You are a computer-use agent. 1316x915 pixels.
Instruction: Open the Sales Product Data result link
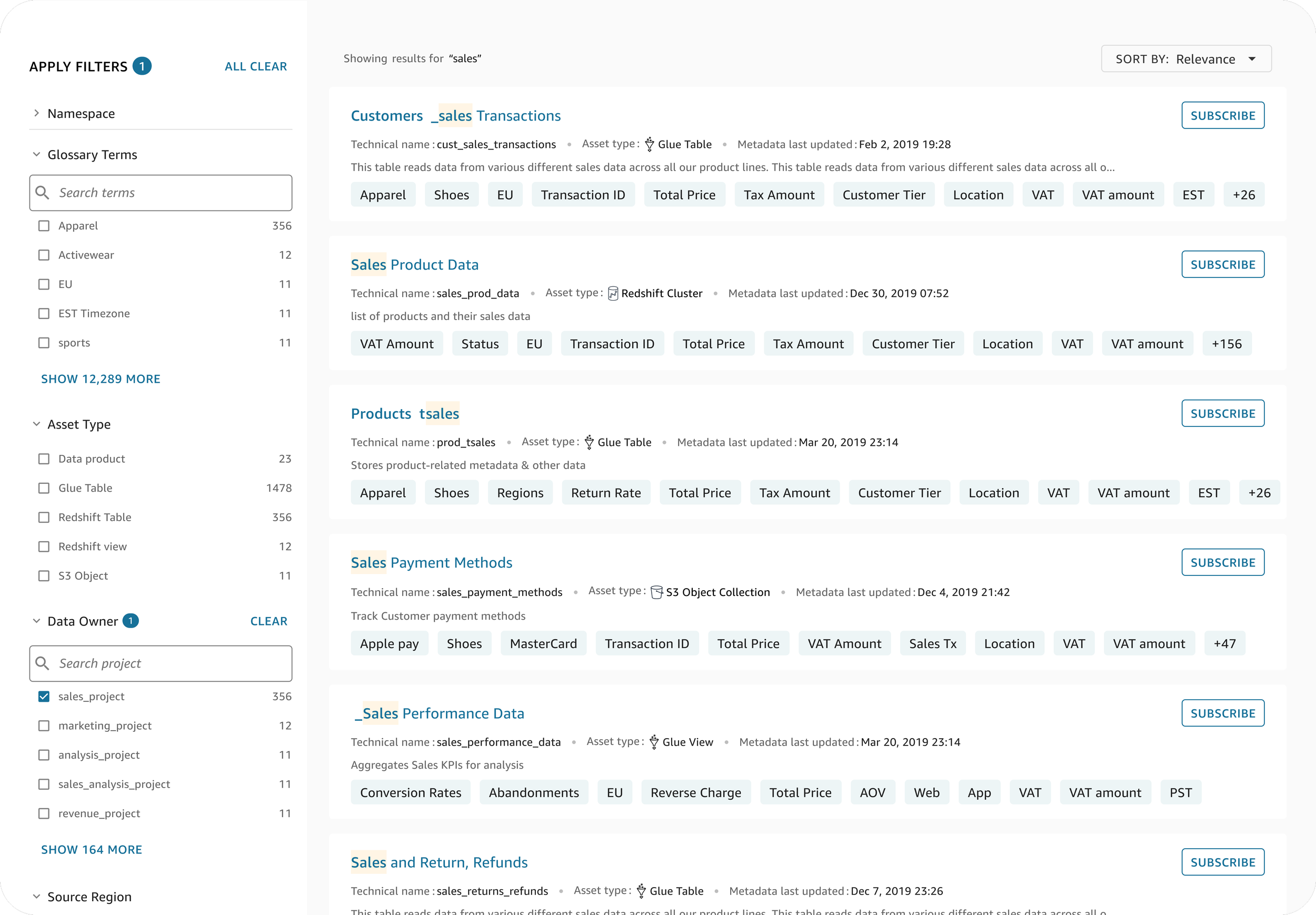pyautogui.click(x=414, y=265)
